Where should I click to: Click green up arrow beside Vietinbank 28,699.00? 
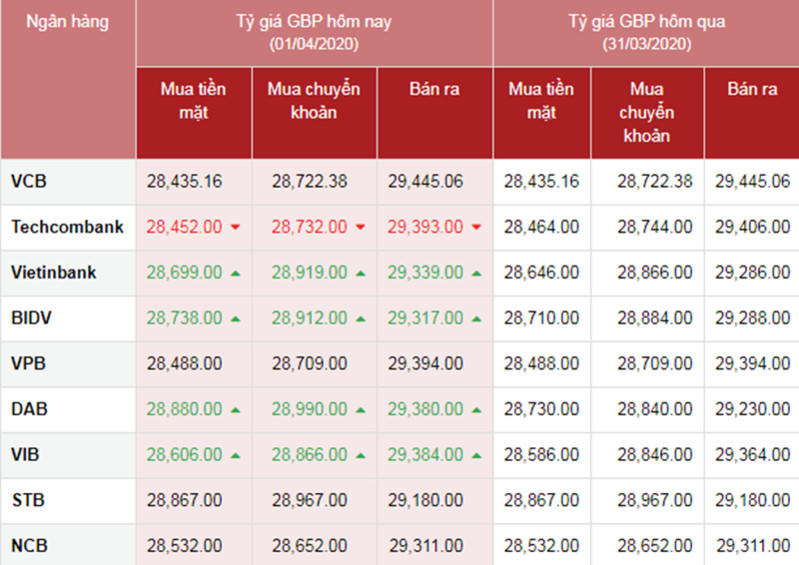click(235, 272)
